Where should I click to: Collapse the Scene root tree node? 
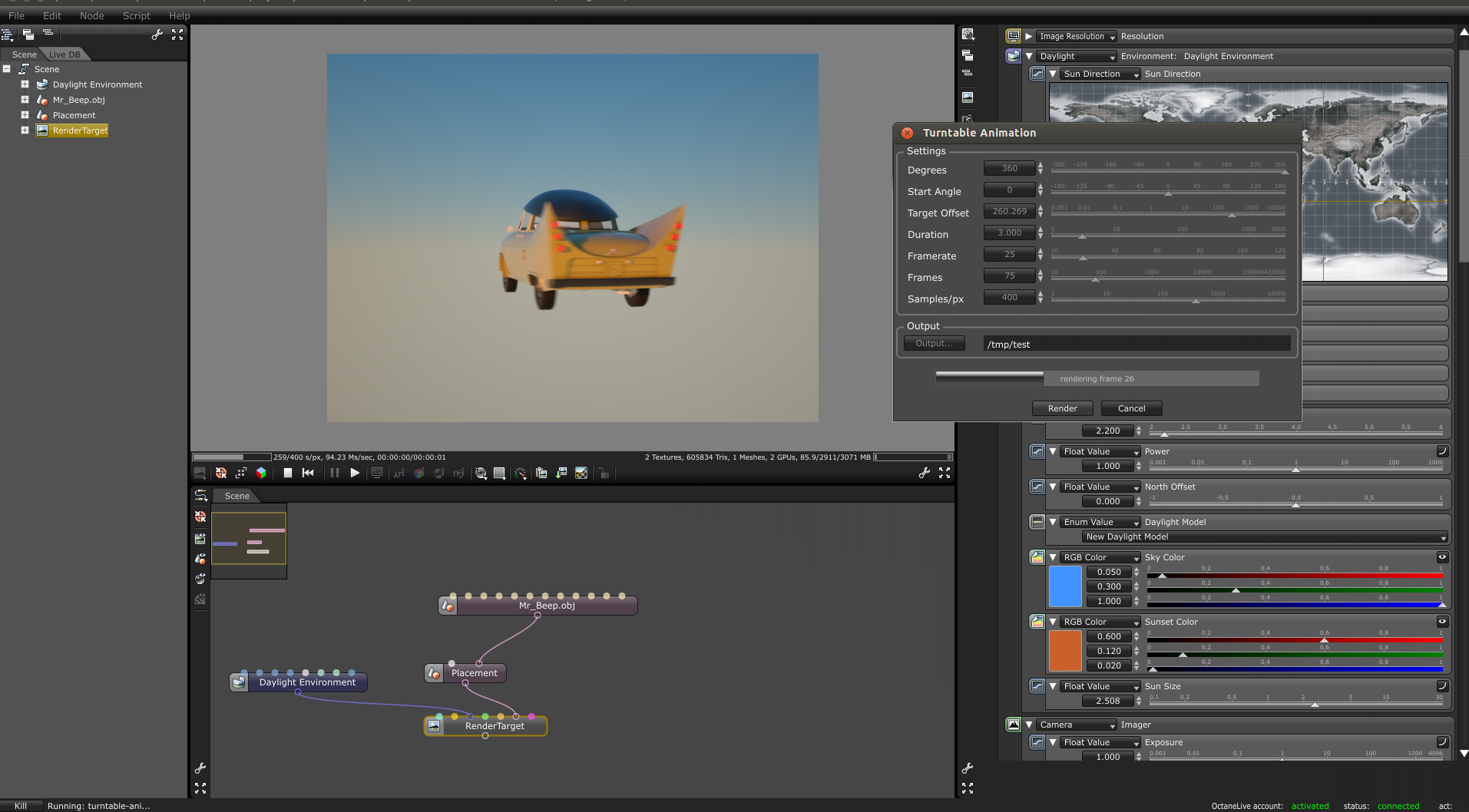(6, 69)
